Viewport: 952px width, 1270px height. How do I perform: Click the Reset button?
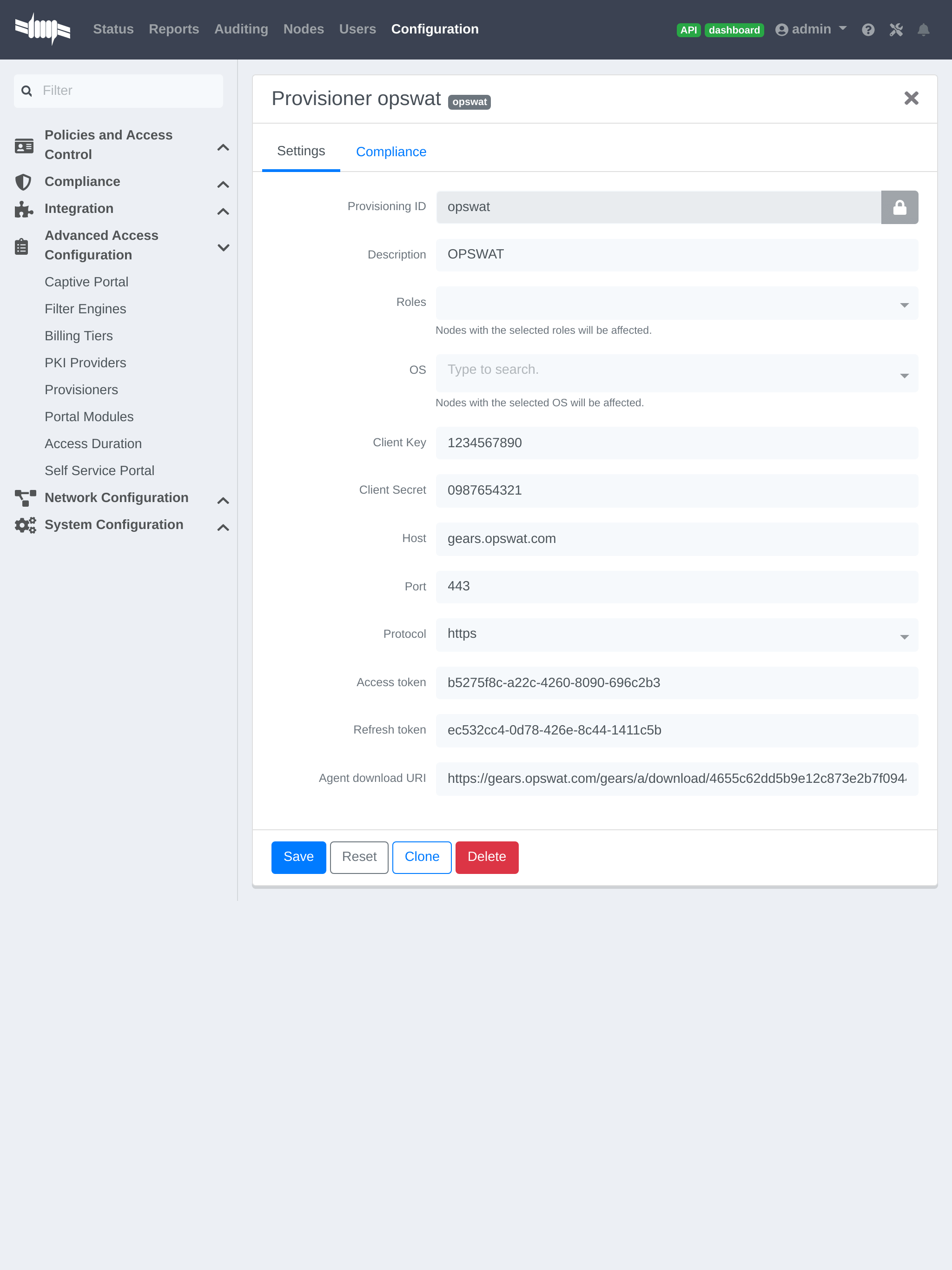(x=359, y=857)
